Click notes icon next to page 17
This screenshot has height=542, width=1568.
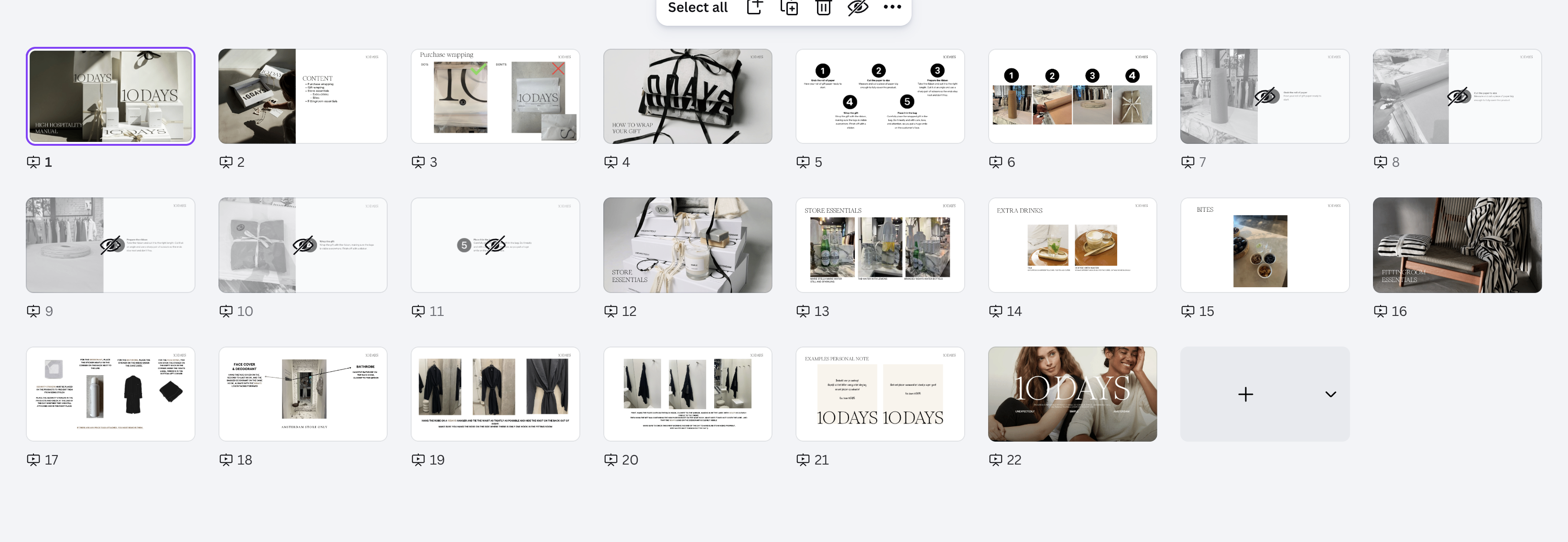[x=33, y=460]
